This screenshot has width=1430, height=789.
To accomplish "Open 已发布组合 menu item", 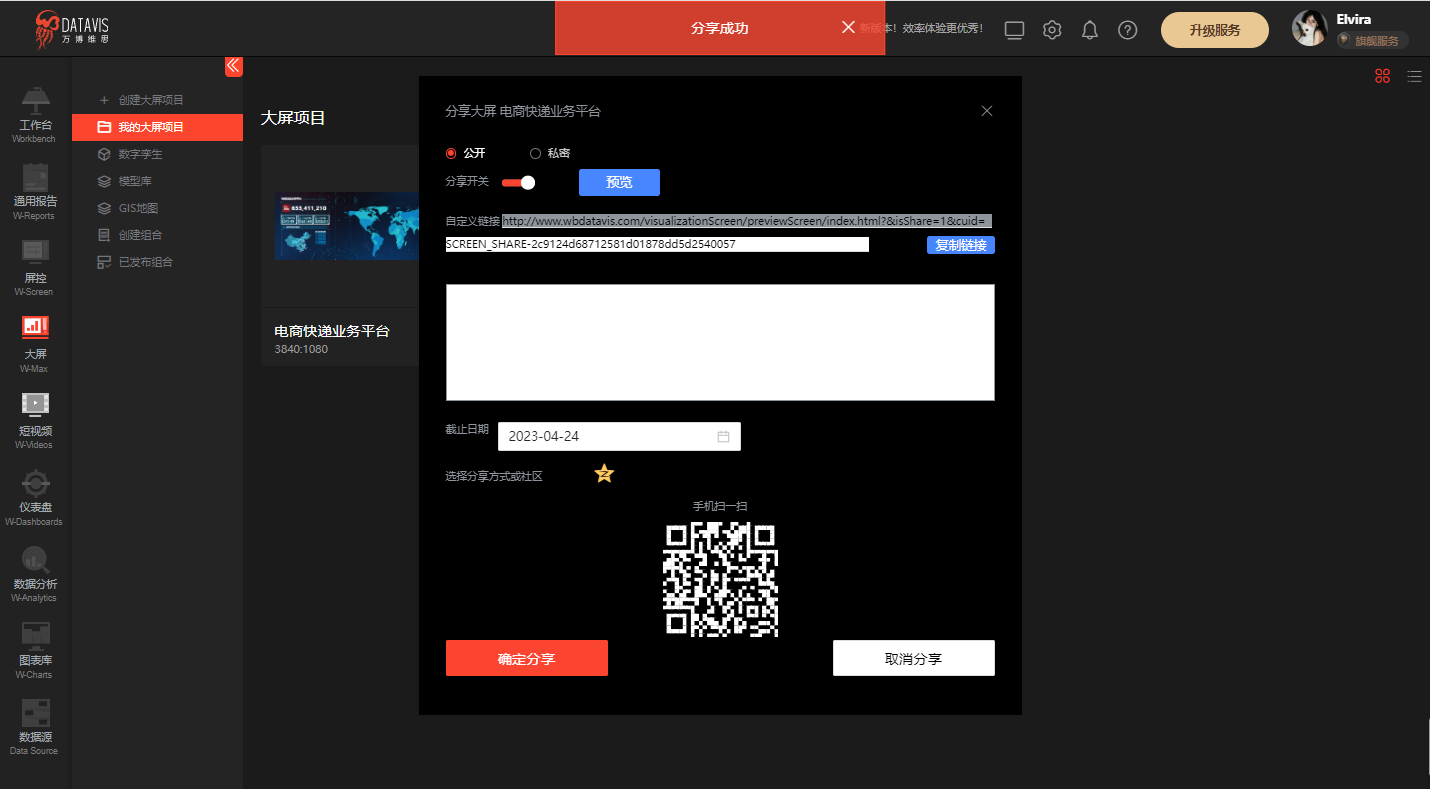I will tap(146, 262).
